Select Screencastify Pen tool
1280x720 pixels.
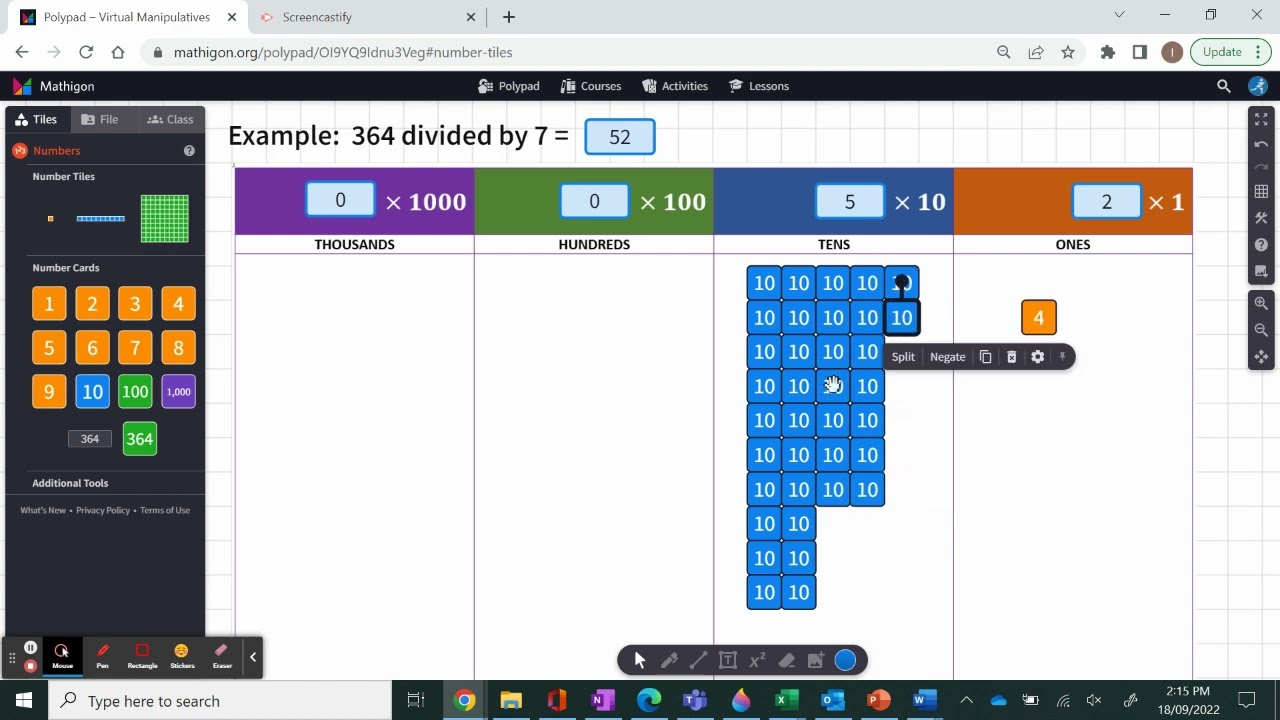point(102,656)
